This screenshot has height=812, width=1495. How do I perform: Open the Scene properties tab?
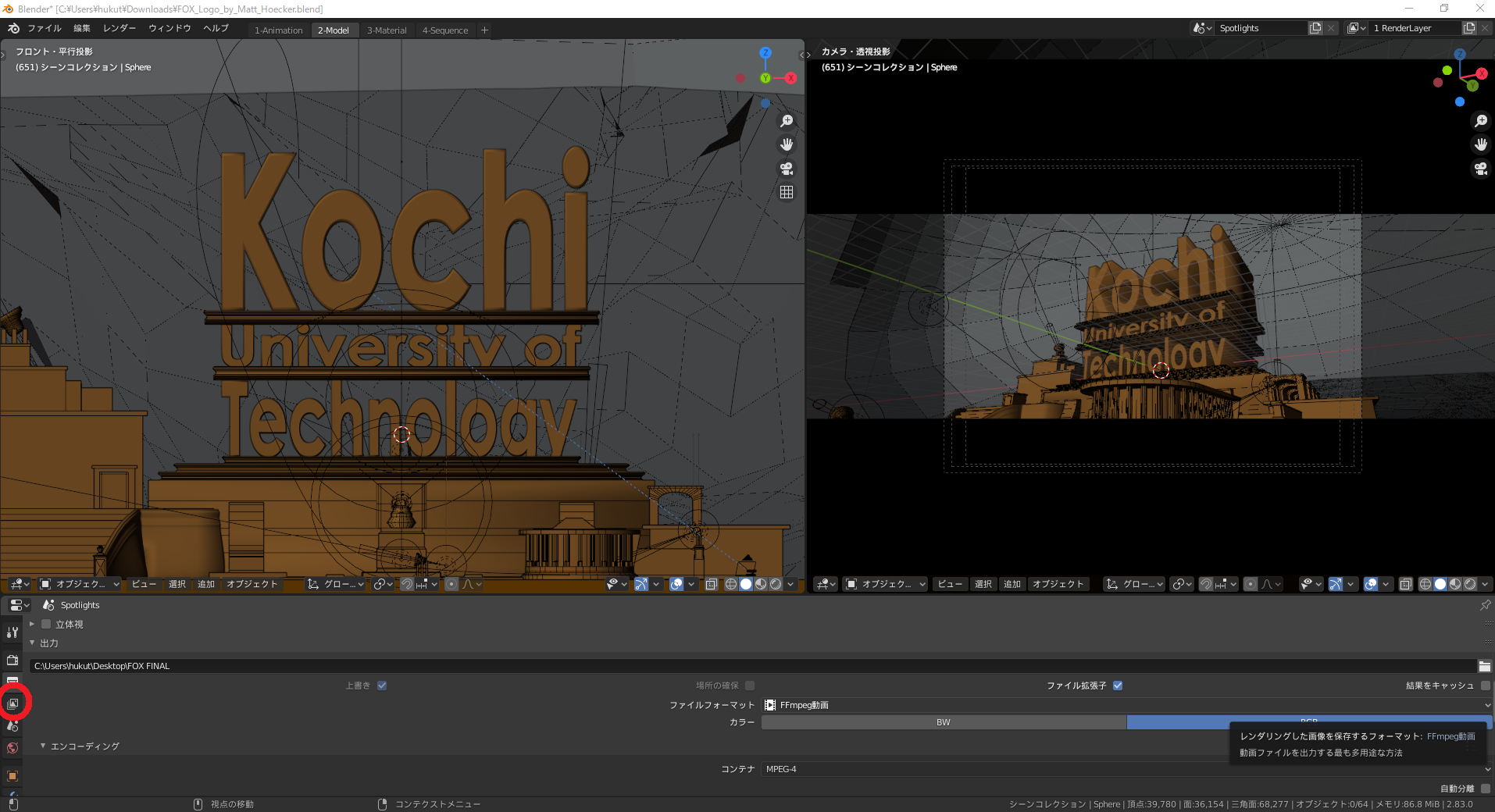click(x=12, y=726)
